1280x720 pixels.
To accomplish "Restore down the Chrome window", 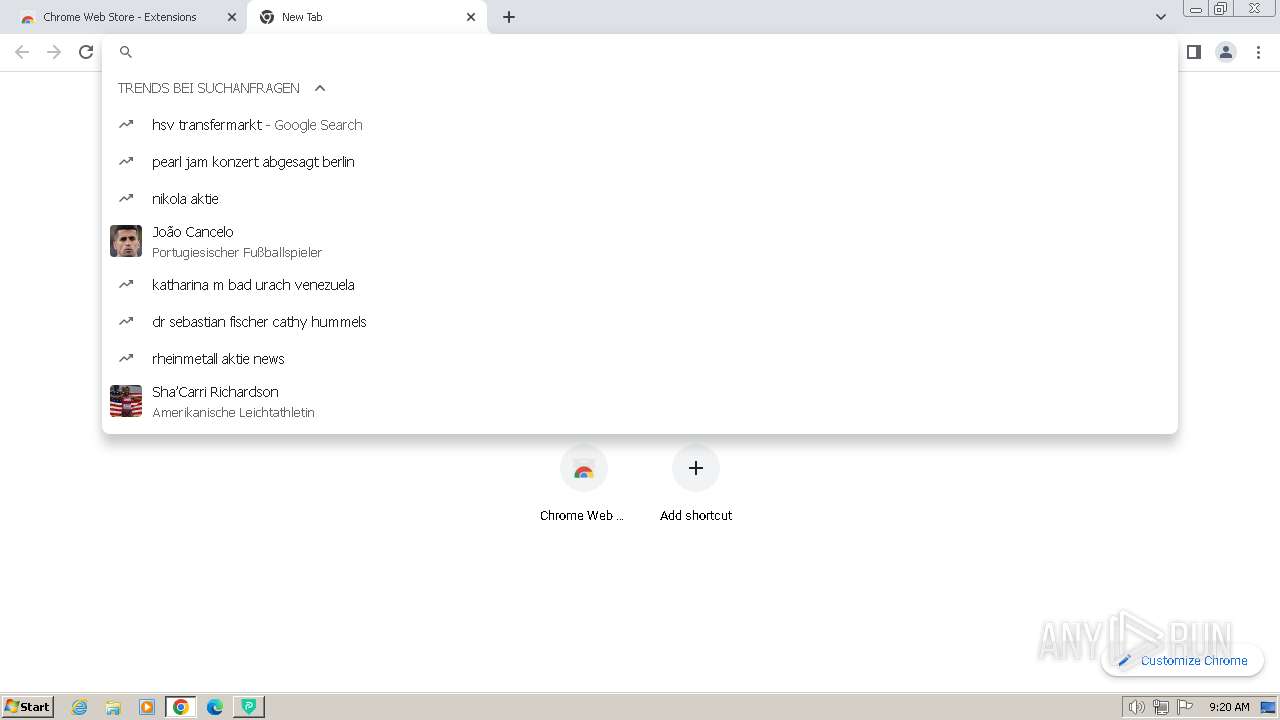I will tap(1221, 8).
